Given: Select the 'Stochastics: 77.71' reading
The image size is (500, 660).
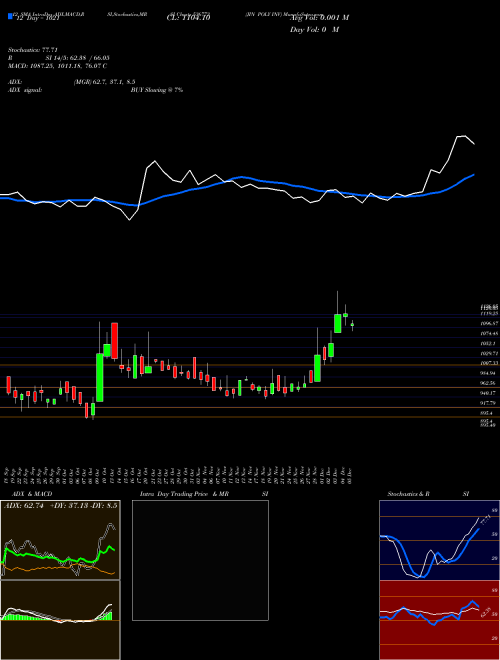Looking at the screenshot, I should tap(33, 50).
